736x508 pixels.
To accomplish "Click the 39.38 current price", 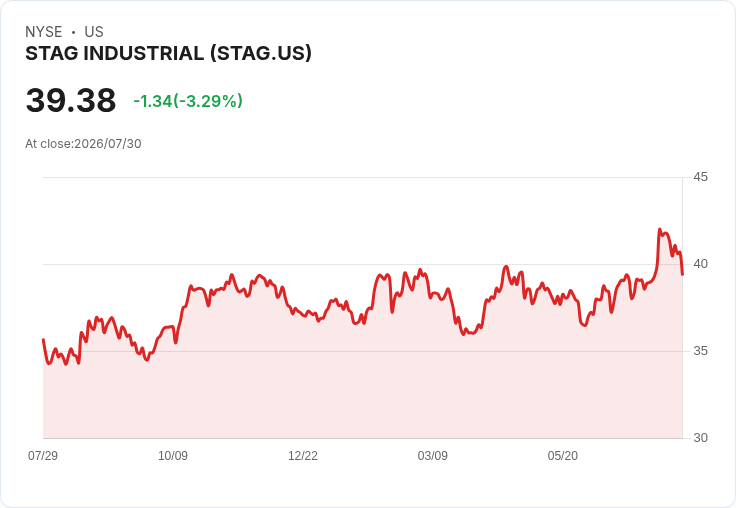I will click(71, 100).
